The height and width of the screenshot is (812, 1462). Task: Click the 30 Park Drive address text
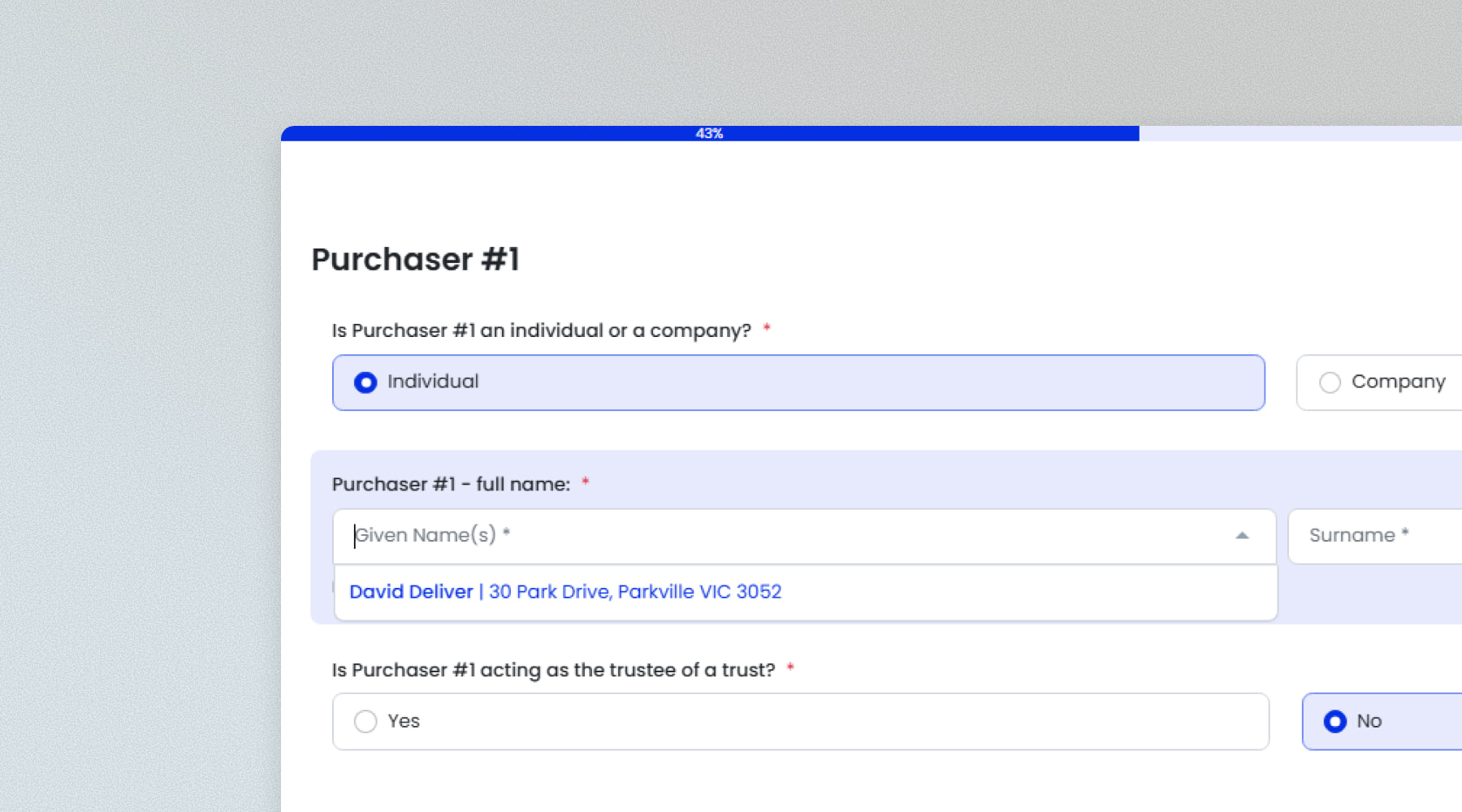634,592
